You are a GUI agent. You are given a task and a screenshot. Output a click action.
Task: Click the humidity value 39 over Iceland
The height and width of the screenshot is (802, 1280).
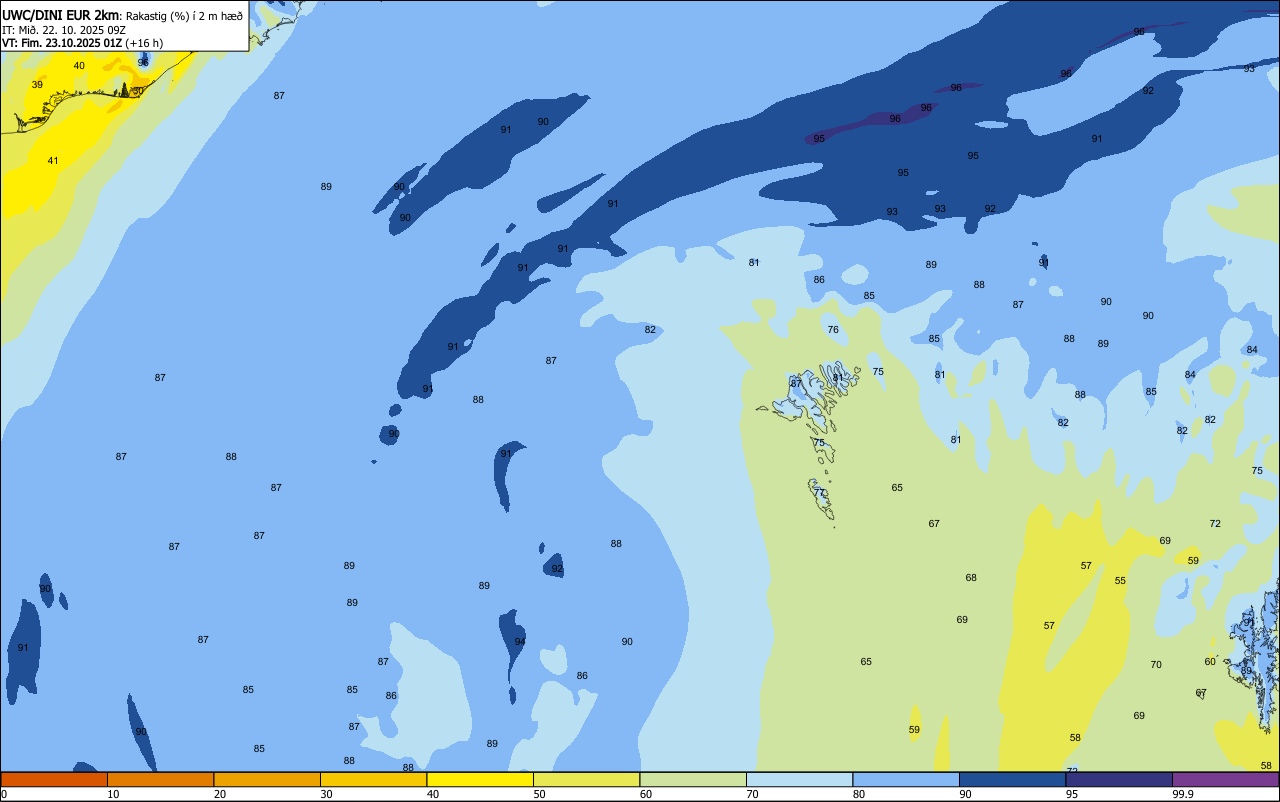click(x=37, y=84)
